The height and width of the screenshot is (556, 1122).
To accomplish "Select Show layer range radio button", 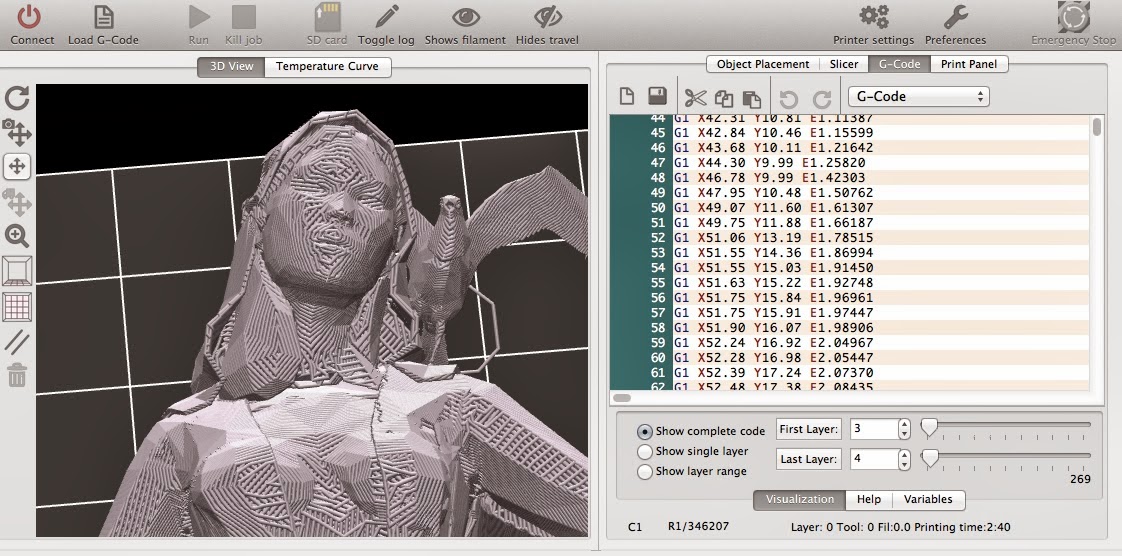I will click(645, 472).
